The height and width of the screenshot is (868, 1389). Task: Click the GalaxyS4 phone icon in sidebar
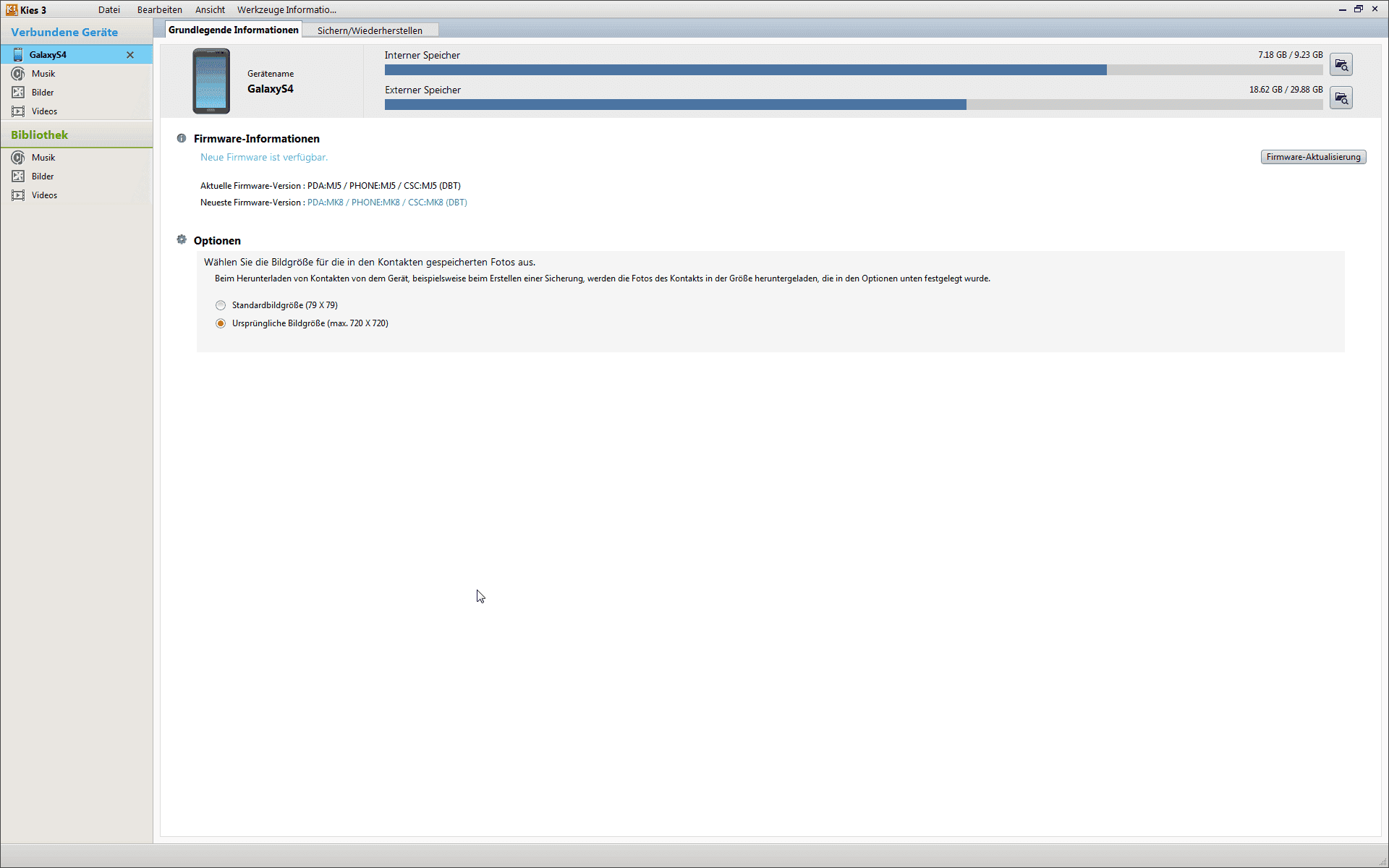click(x=17, y=54)
